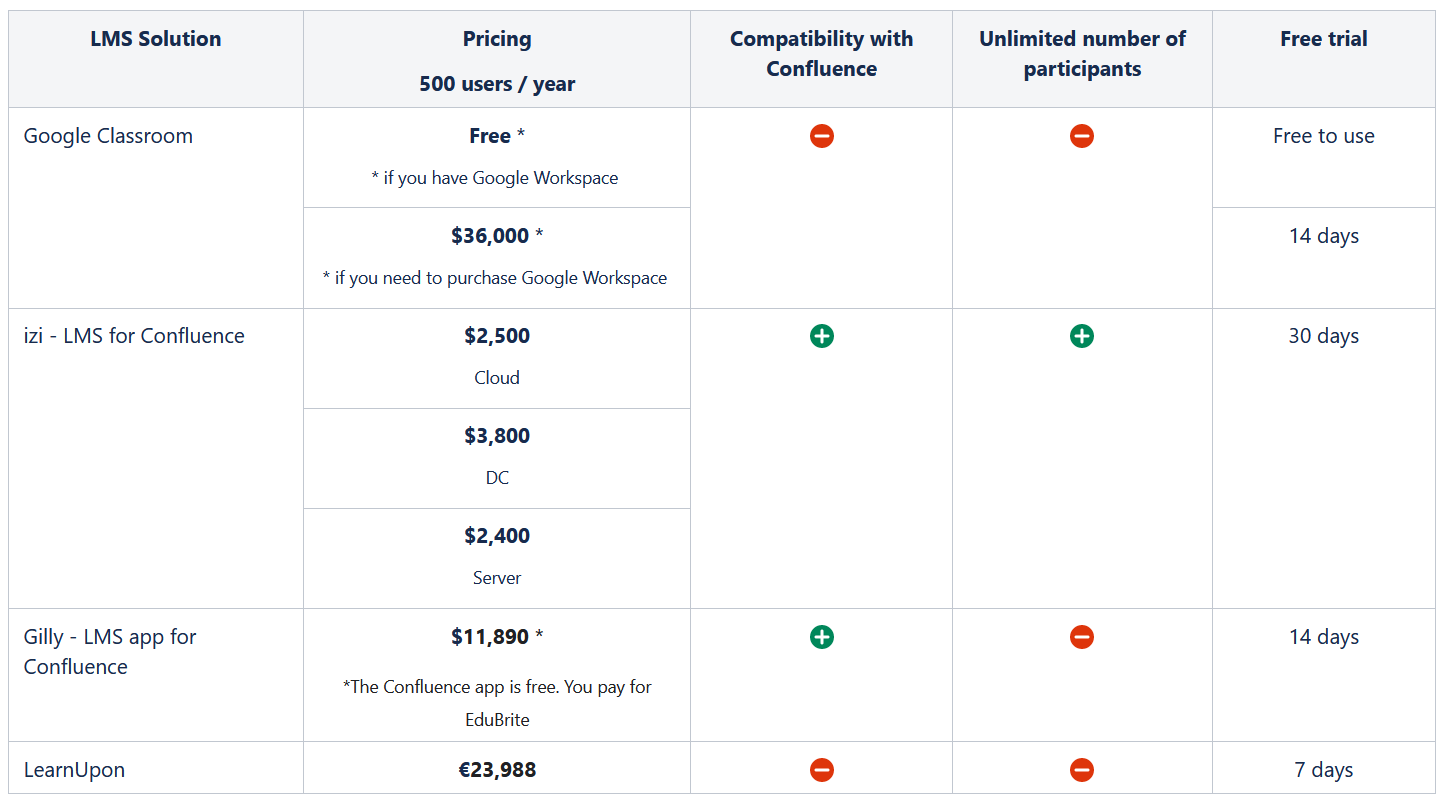Click izi's green plus unlimited participants icon

click(1081, 336)
